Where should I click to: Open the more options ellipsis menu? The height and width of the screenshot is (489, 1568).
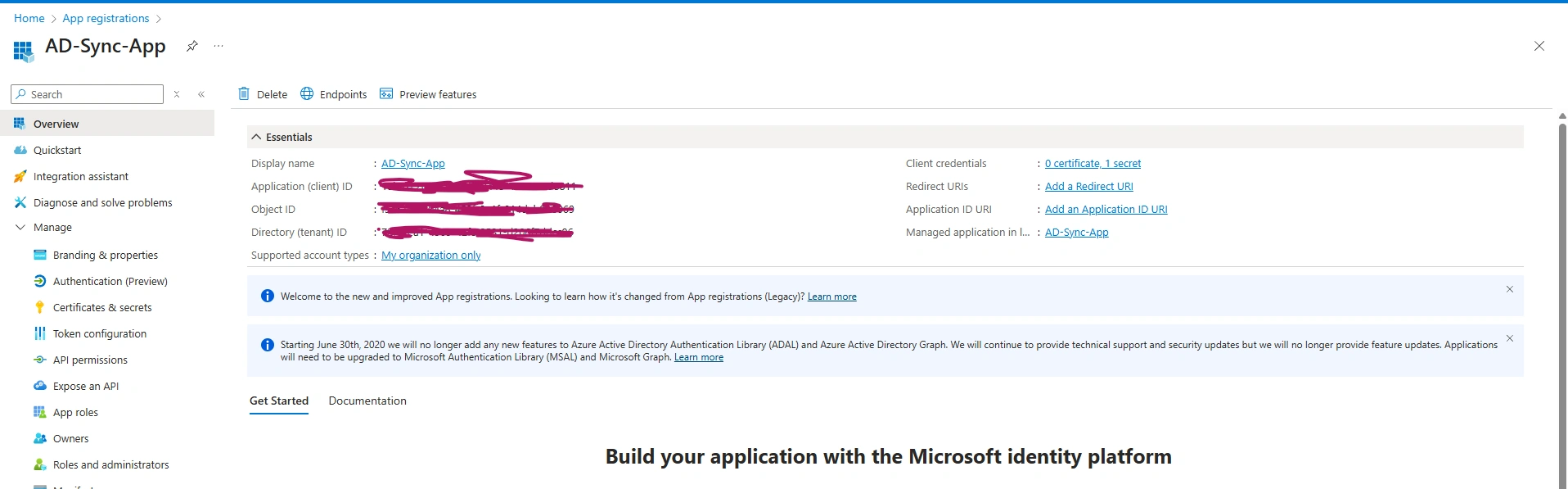click(219, 46)
